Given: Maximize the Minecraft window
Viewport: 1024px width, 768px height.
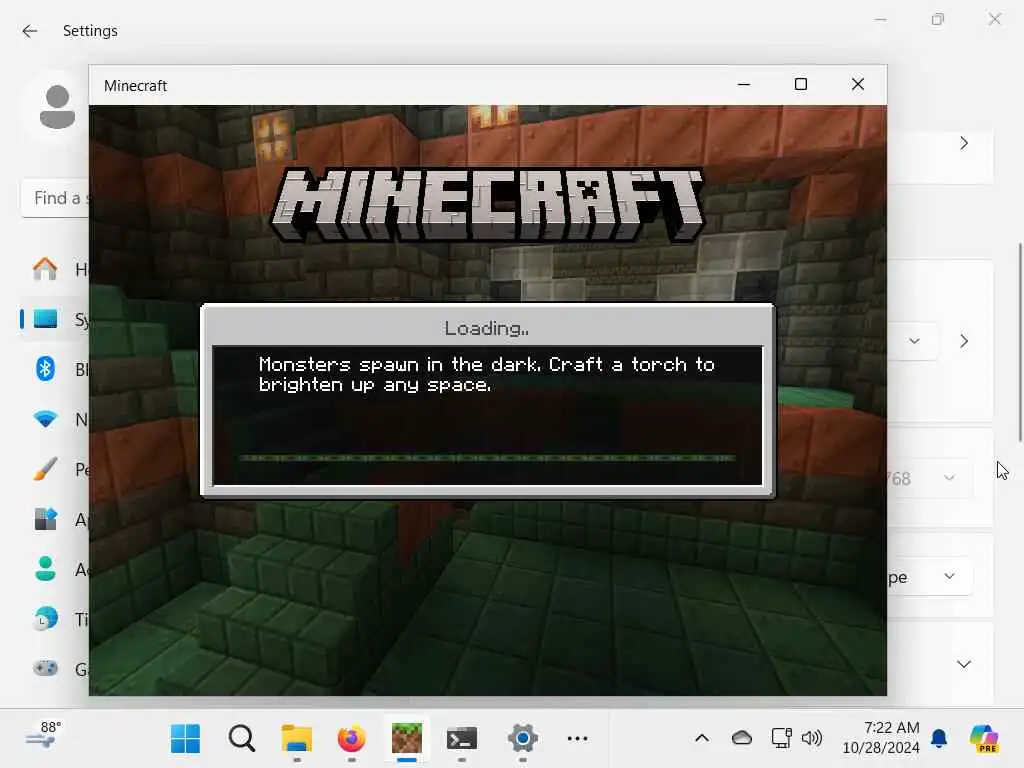Looking at the screenshot, I should click(801, 85).
